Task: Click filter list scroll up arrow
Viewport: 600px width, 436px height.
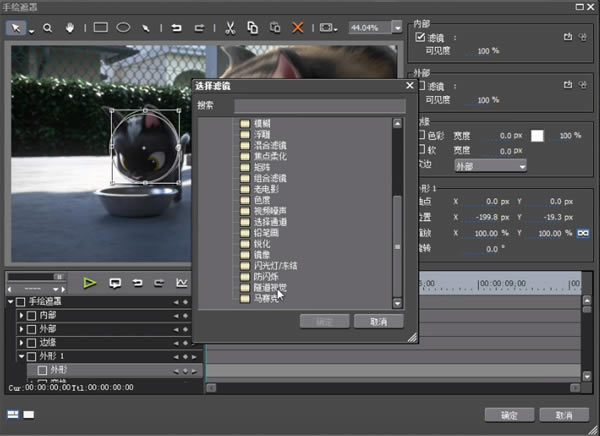Action: coord(397,123)
